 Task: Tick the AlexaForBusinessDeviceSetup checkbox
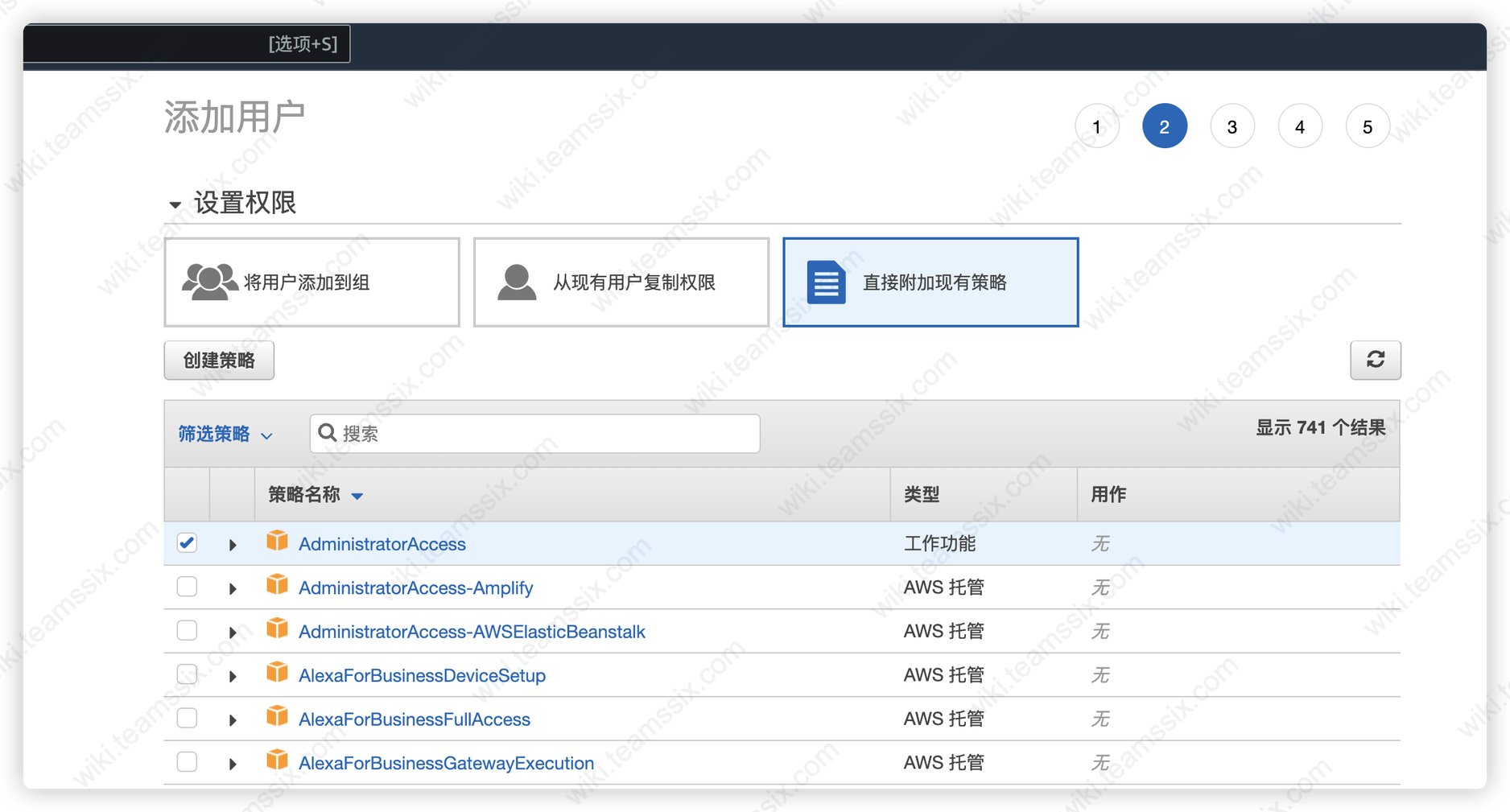(x=187, y=674)
